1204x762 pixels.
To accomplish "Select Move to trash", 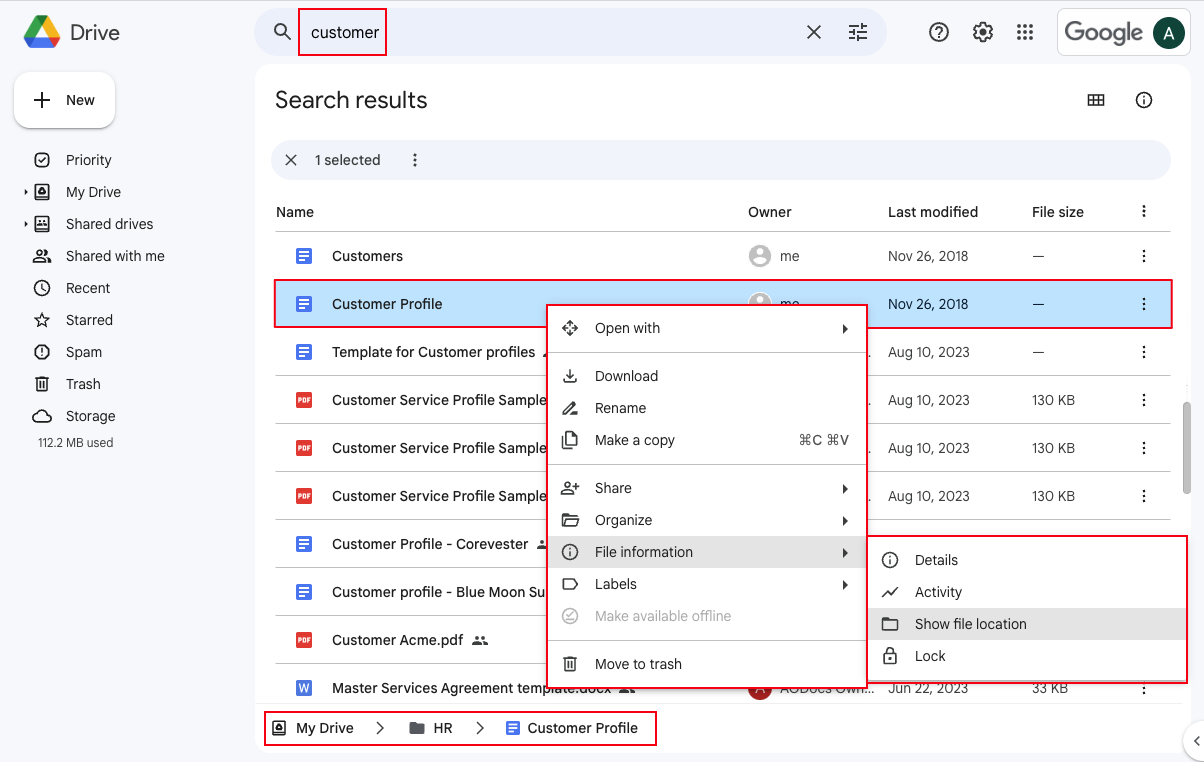I will coord(638,664).
